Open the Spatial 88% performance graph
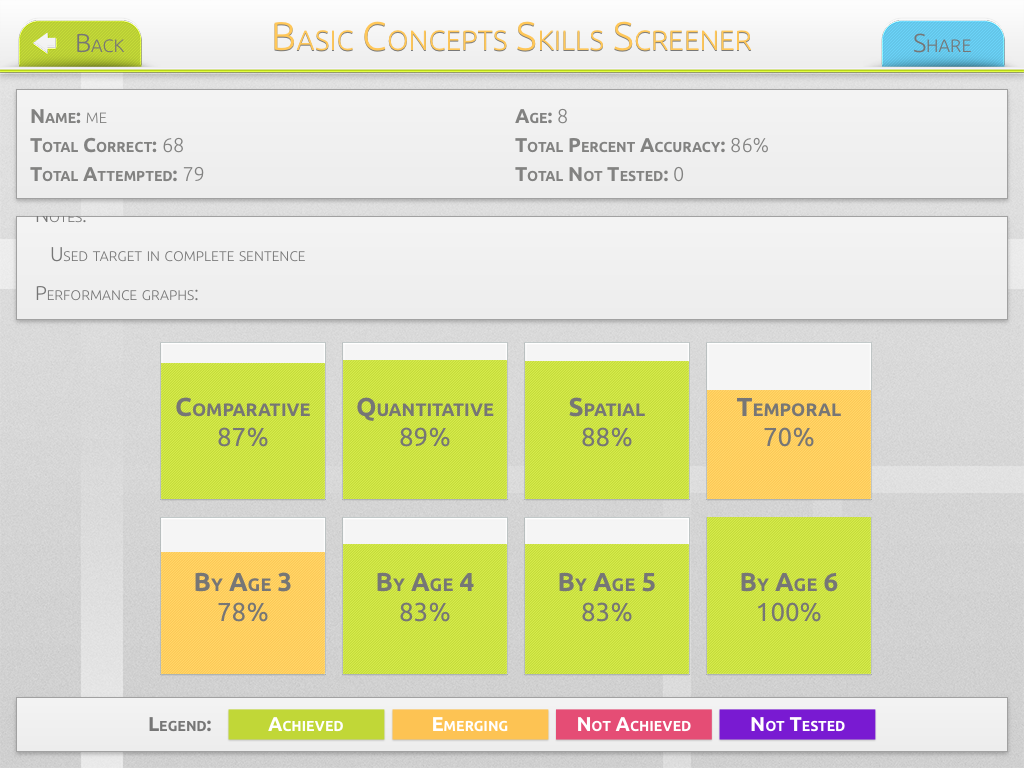The width and height of the screenshot is (1024, 768). pos(606,422)
